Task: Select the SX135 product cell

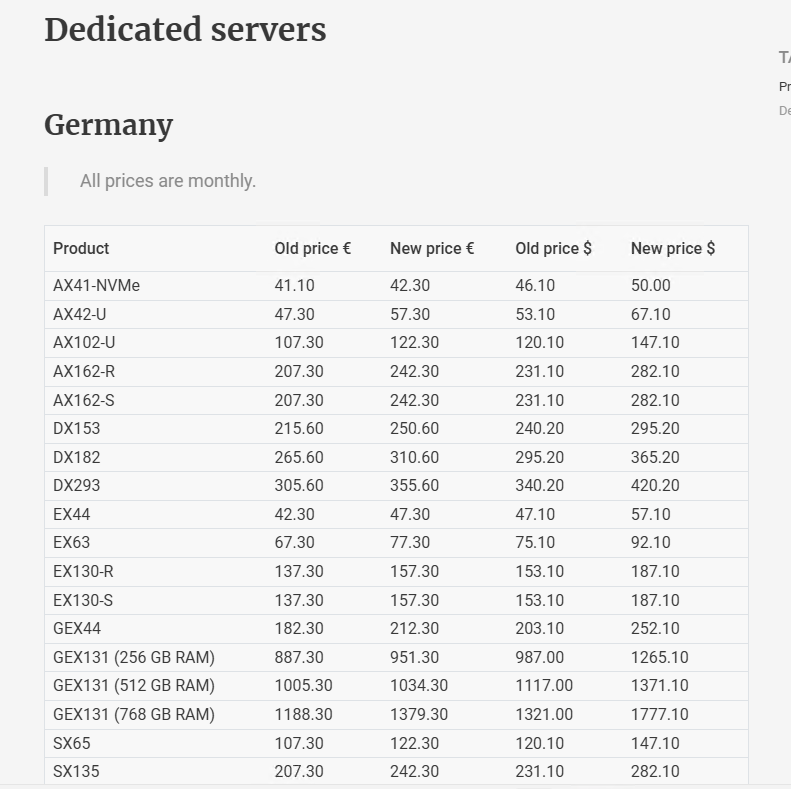Action: pos(76,771)
